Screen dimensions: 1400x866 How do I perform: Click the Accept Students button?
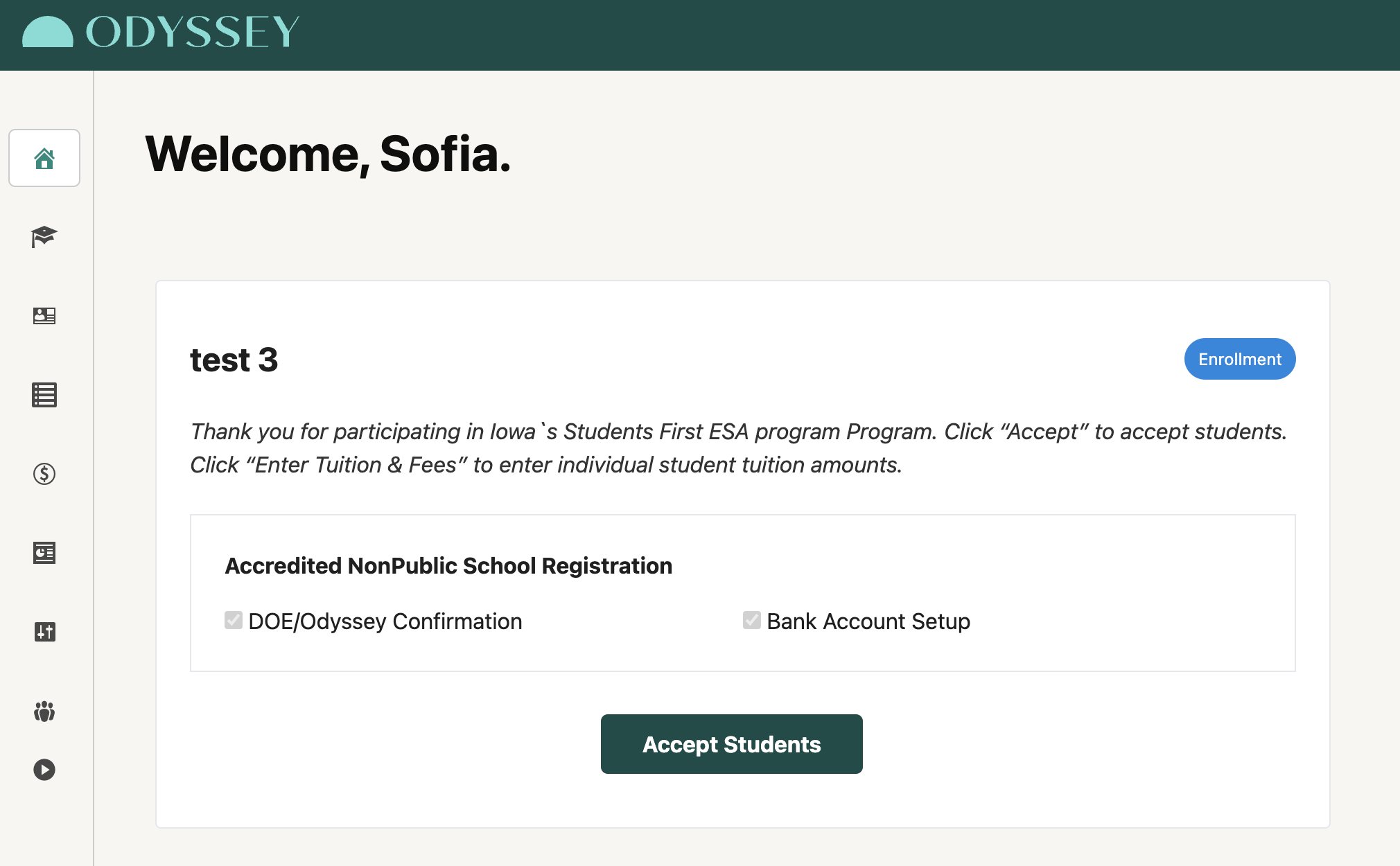(732, 744)
